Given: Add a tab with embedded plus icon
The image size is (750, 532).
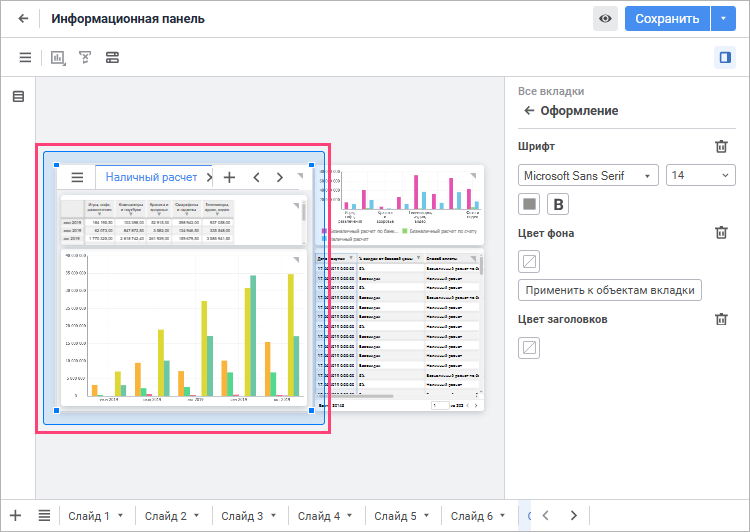Looking at the screenshot, I should click(230, 177).
